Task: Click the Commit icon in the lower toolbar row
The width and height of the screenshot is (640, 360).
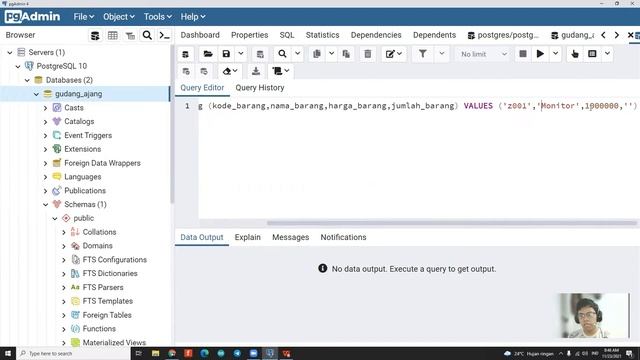Action: (x=186, y=71)
